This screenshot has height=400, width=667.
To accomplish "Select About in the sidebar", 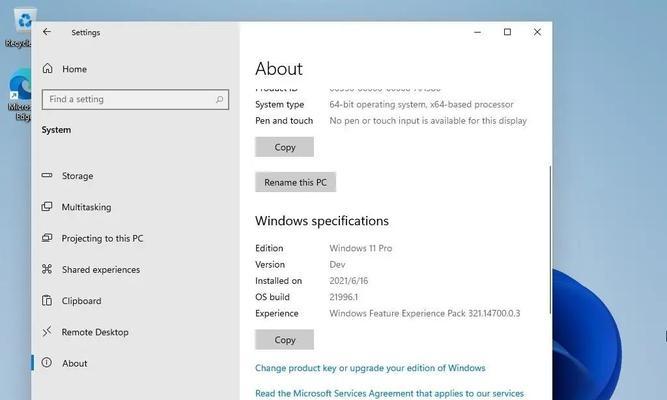I will click(74, 363).
